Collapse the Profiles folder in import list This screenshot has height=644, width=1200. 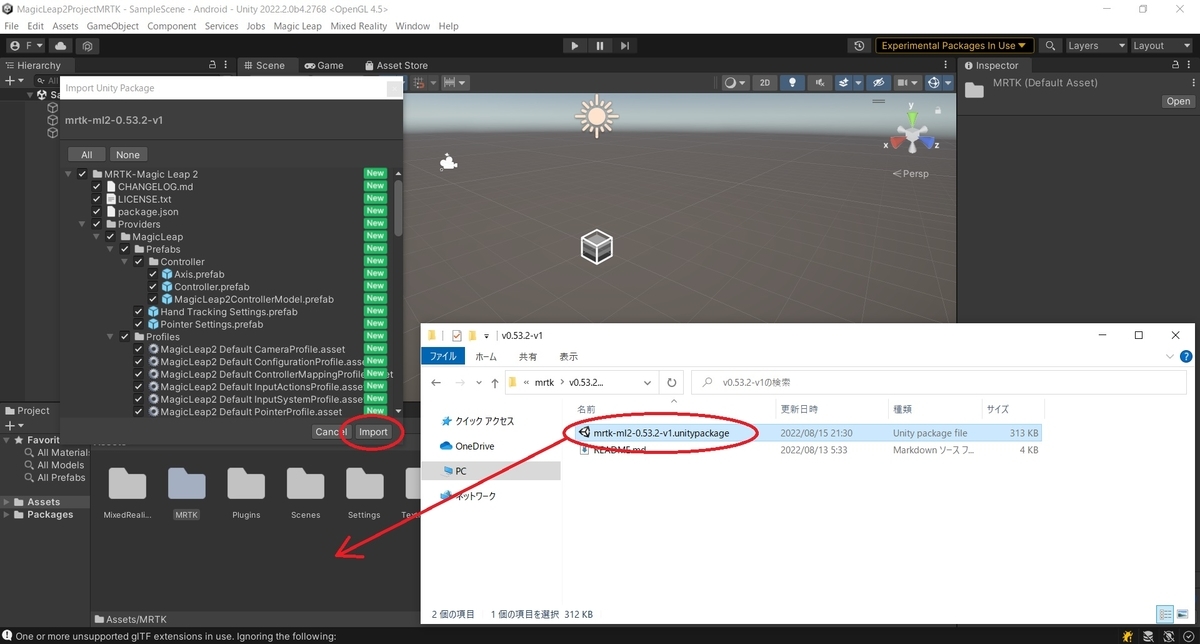pyautogui.click(x=111, y=337)
